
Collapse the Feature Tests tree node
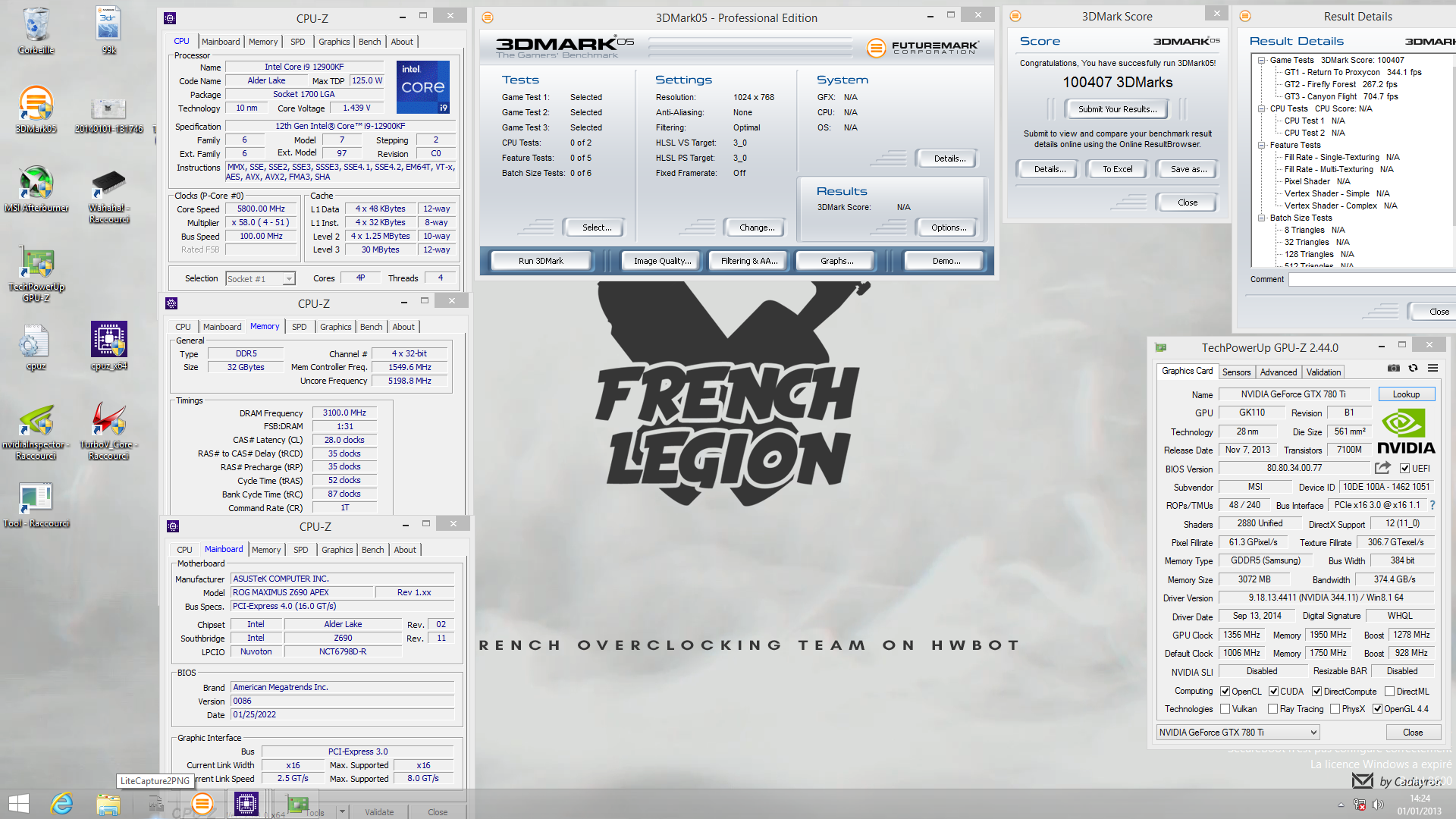tap(1262, 145)
